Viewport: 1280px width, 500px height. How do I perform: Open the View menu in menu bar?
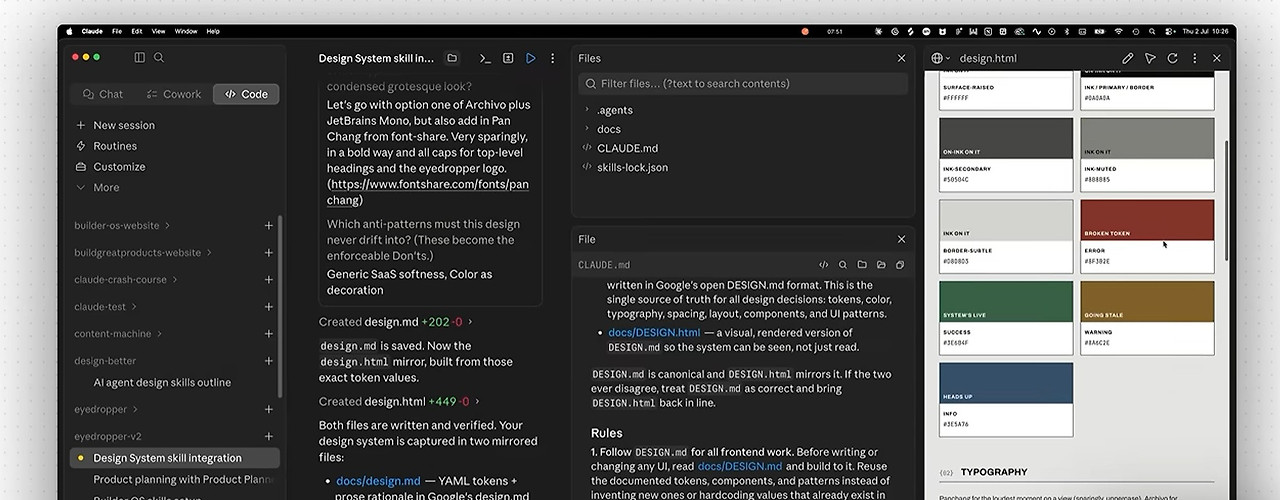(158, 31)
